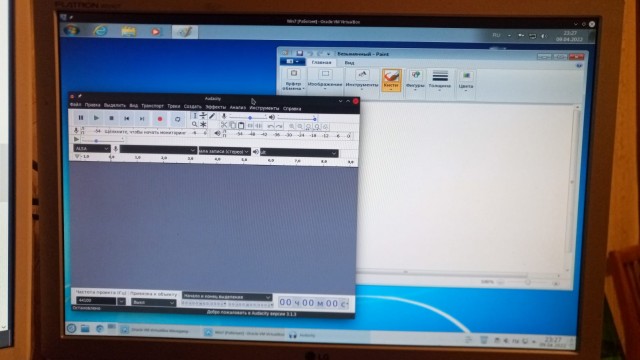The image size is (640, 360).
Task: Skip to start in Audacity transport
Action: (127, 118)
